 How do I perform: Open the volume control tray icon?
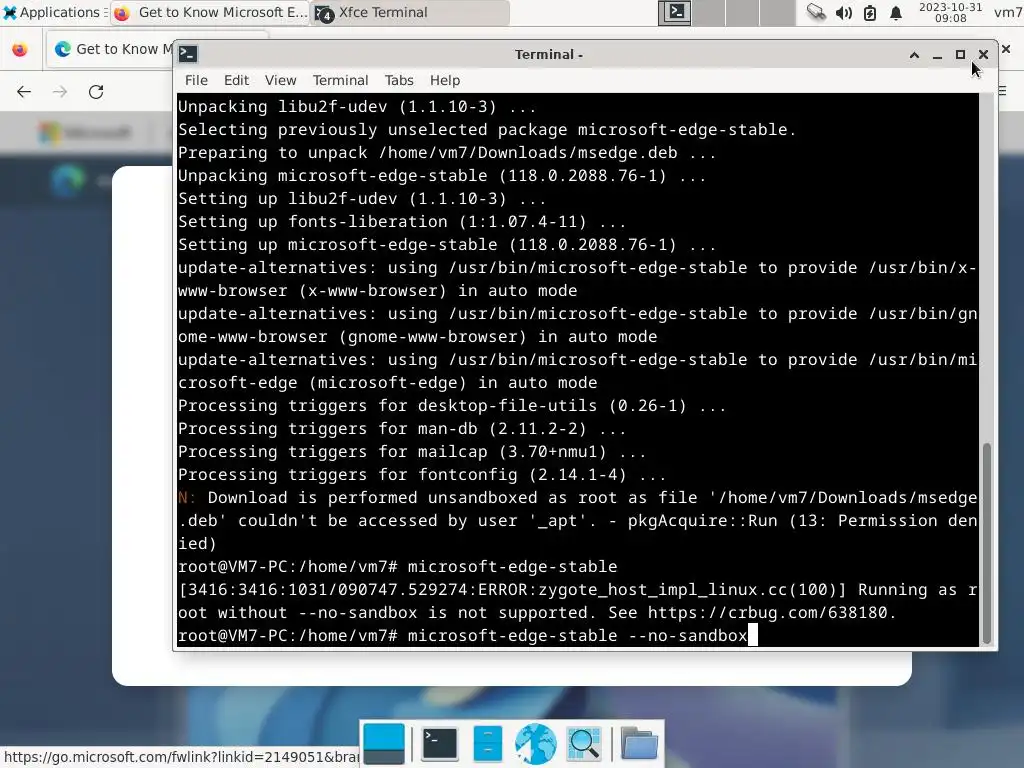coord(844,12)
